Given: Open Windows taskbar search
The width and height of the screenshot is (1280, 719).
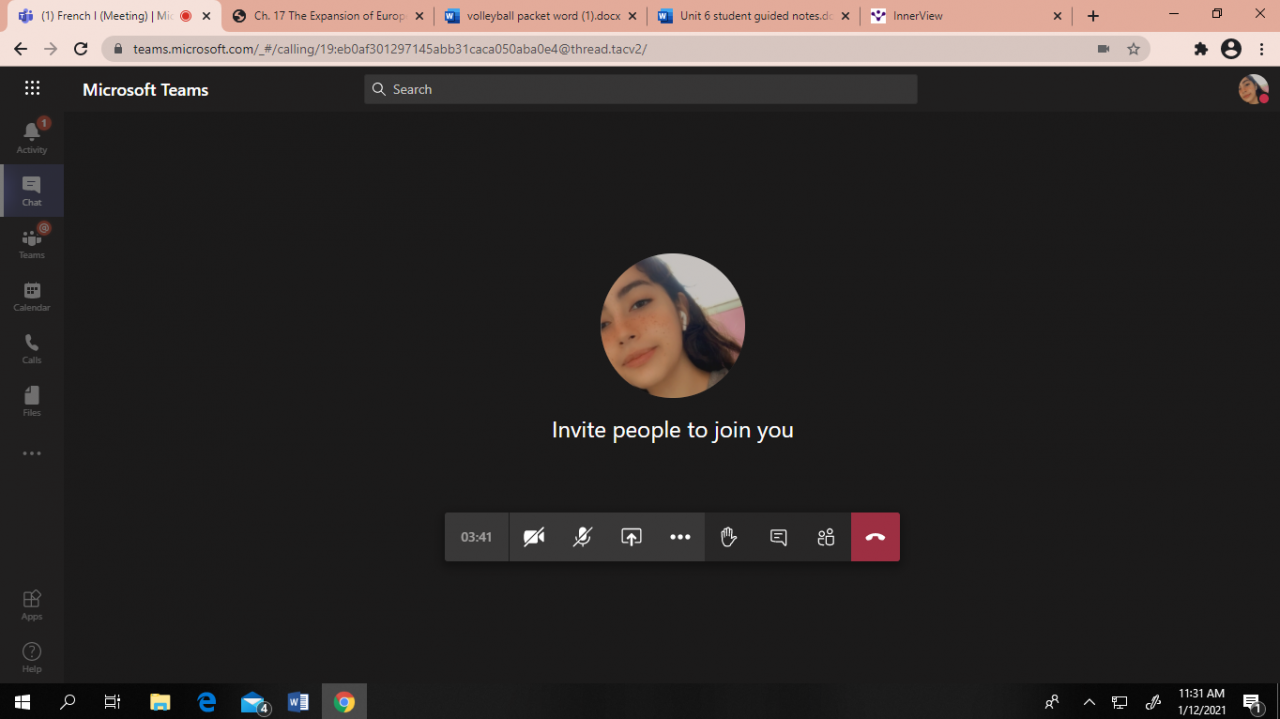Looking at the screenshot, I should (x=68, y=702).
